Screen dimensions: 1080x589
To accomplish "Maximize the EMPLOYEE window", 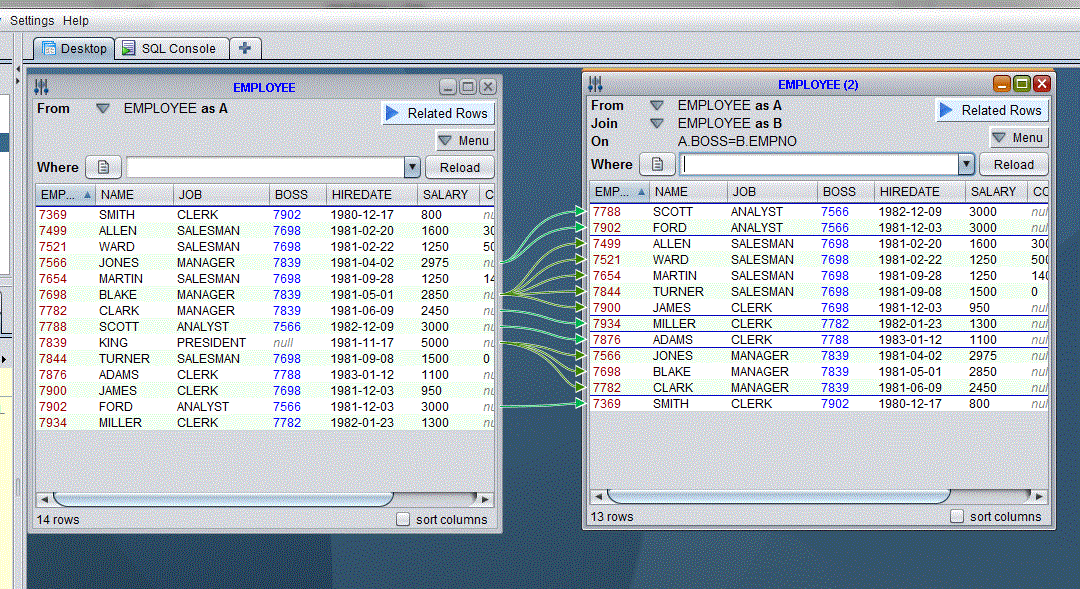I will pyautogui.click(x=468, y=87).
